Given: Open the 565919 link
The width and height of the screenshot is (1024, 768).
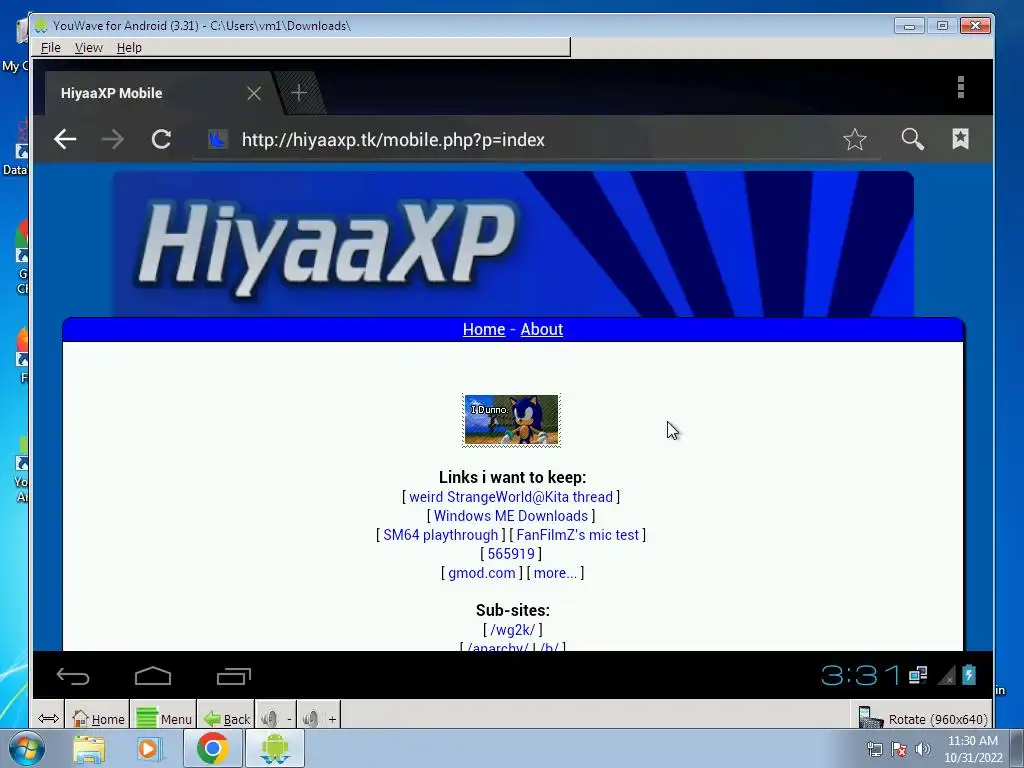Looking at the screenshot, I should pyautogui.click(x=511, y=554).
